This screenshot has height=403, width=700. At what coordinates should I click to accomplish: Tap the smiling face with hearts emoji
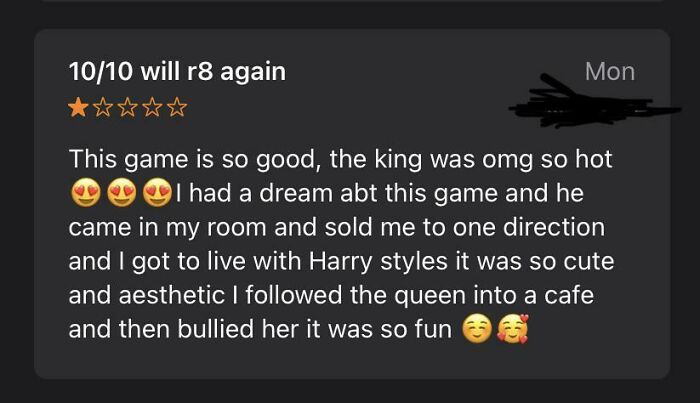coord(513,329)
